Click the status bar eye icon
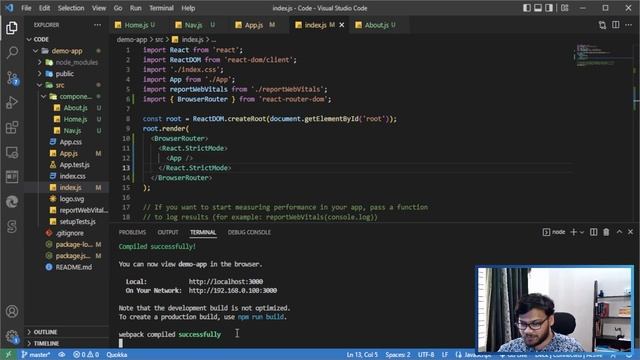This screenshot has height=360, width=640. [x=62, y=354]
